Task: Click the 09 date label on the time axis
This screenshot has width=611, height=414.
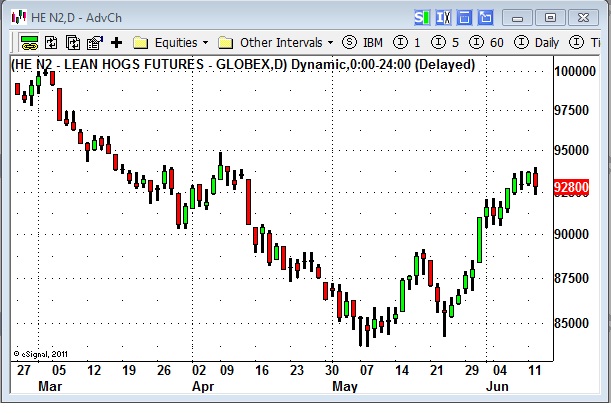Action: pyautogui.click(x=227, y=370)
